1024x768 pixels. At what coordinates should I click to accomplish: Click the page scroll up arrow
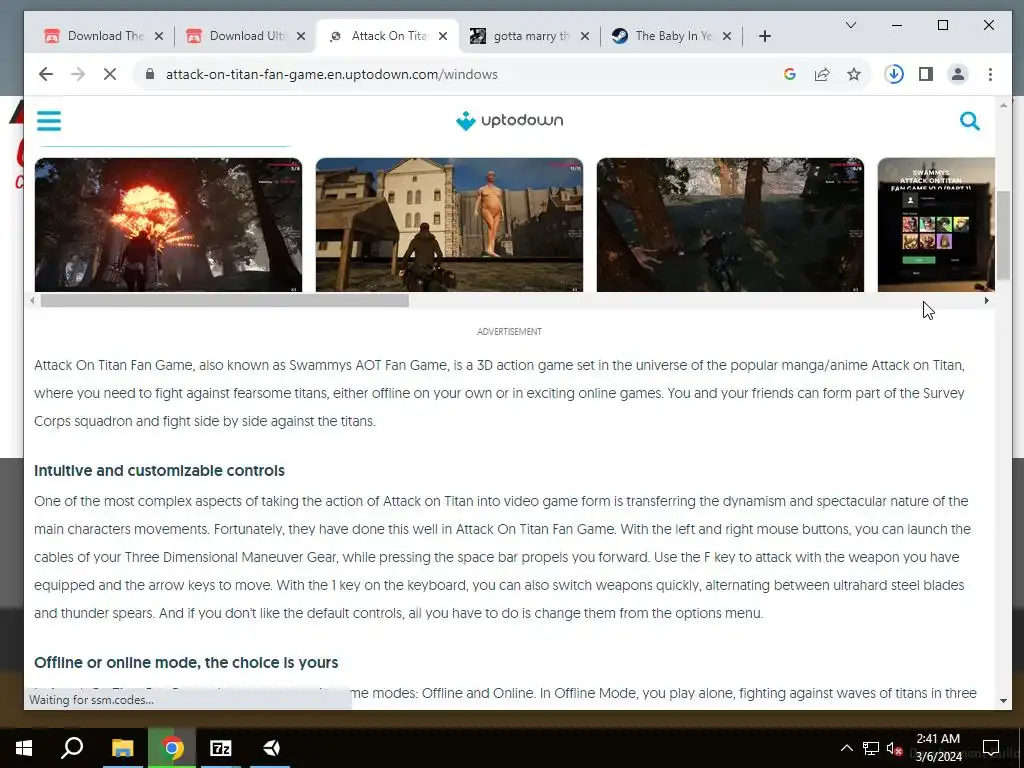coord(1003,104)
